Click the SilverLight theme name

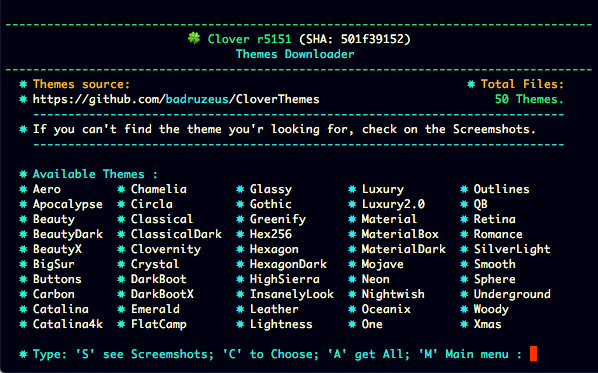click(x=512, y=249)
